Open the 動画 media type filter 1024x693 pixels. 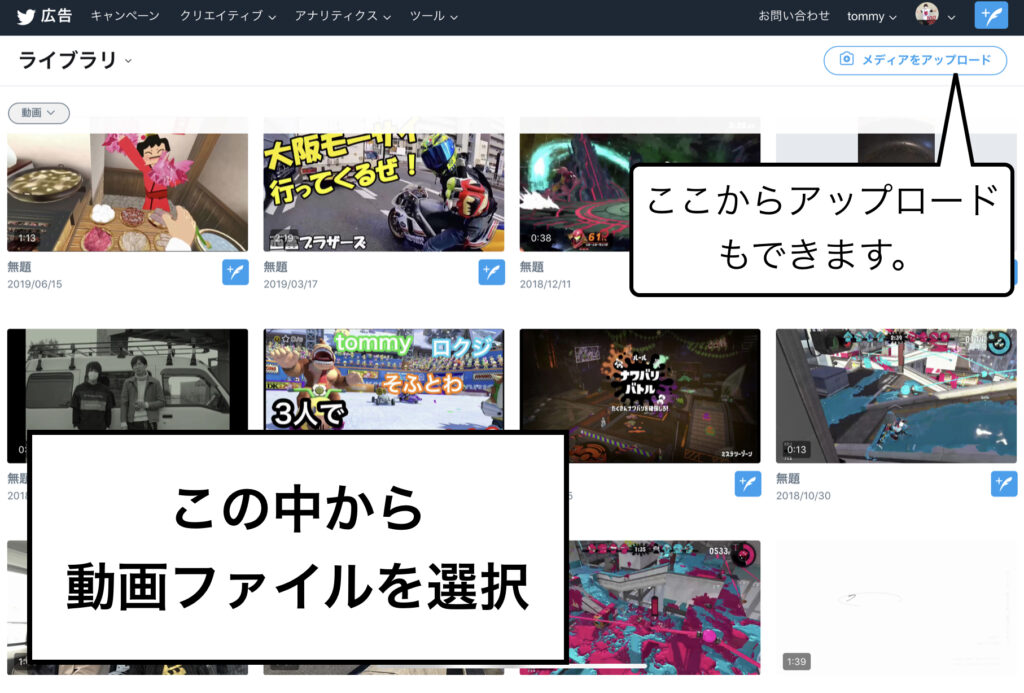coord(39,113)
